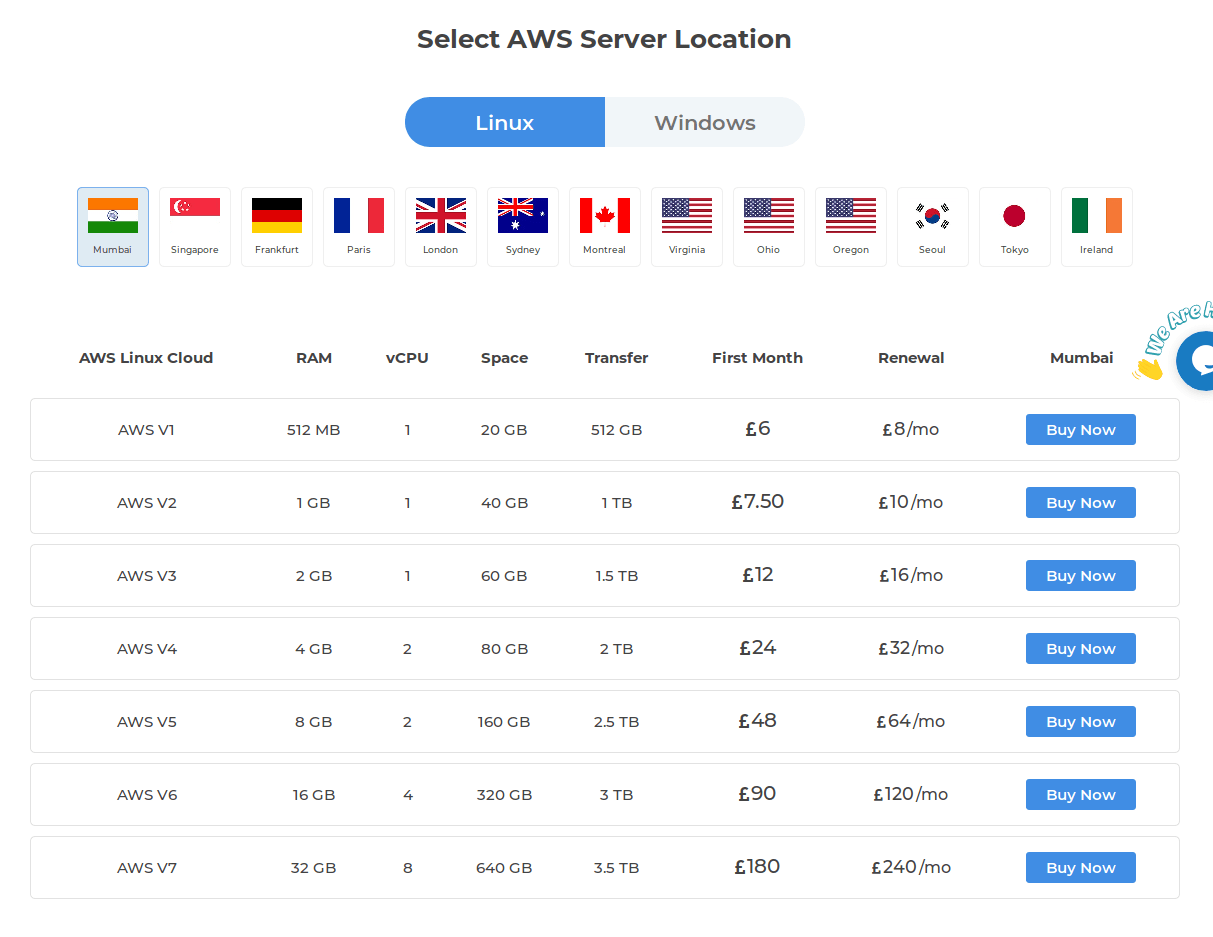Click the £12 first month price
Viewport: 1213px width, 937px height.
coord(758,575)
